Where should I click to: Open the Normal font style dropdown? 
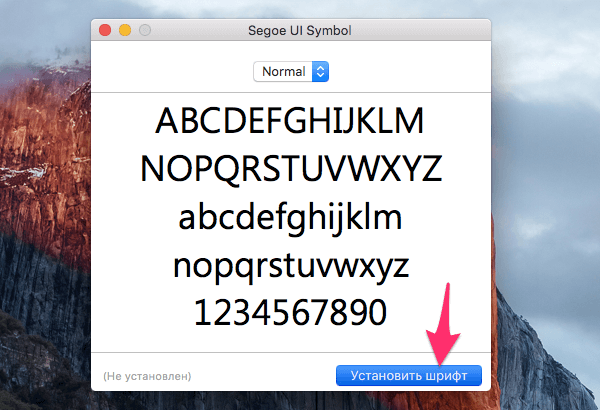[291, 72]
